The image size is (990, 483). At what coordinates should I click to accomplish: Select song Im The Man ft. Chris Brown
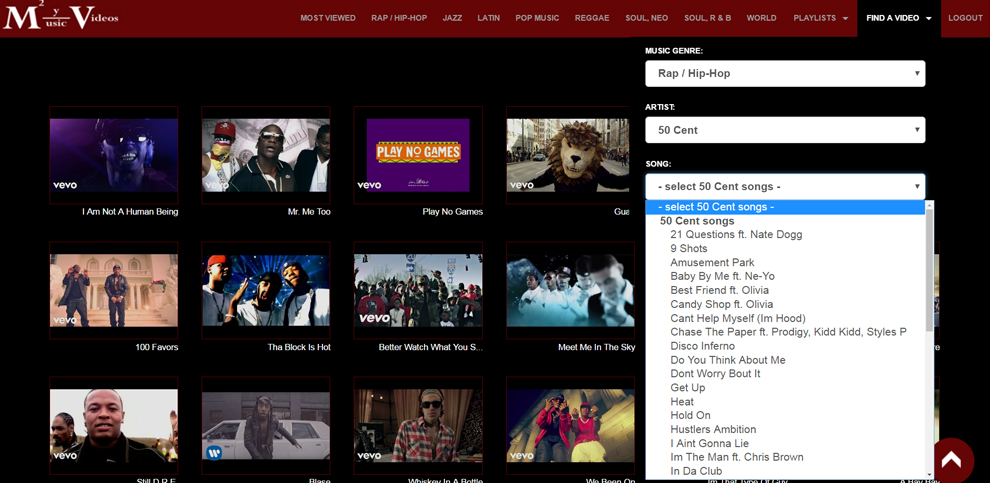pyautogui.click(x=737, y=457)
